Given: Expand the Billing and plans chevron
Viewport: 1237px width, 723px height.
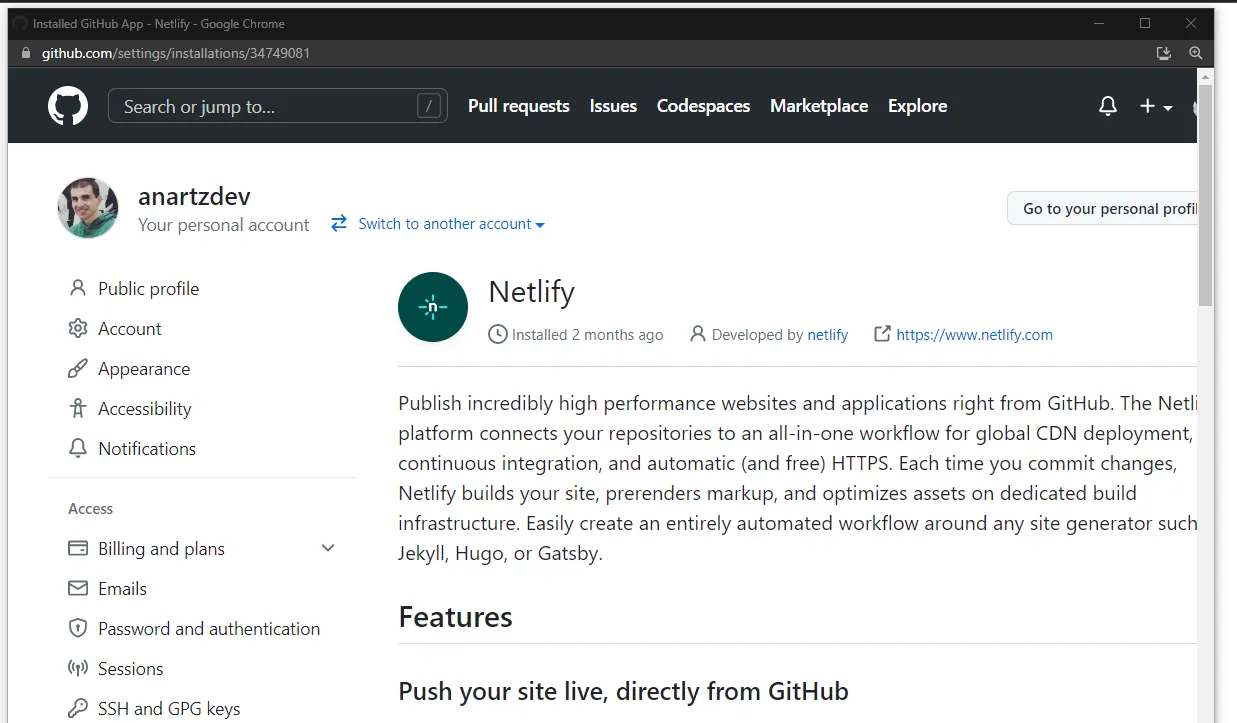Looking at the screenshot, I should pyautogui.click(x=328, y=548).
